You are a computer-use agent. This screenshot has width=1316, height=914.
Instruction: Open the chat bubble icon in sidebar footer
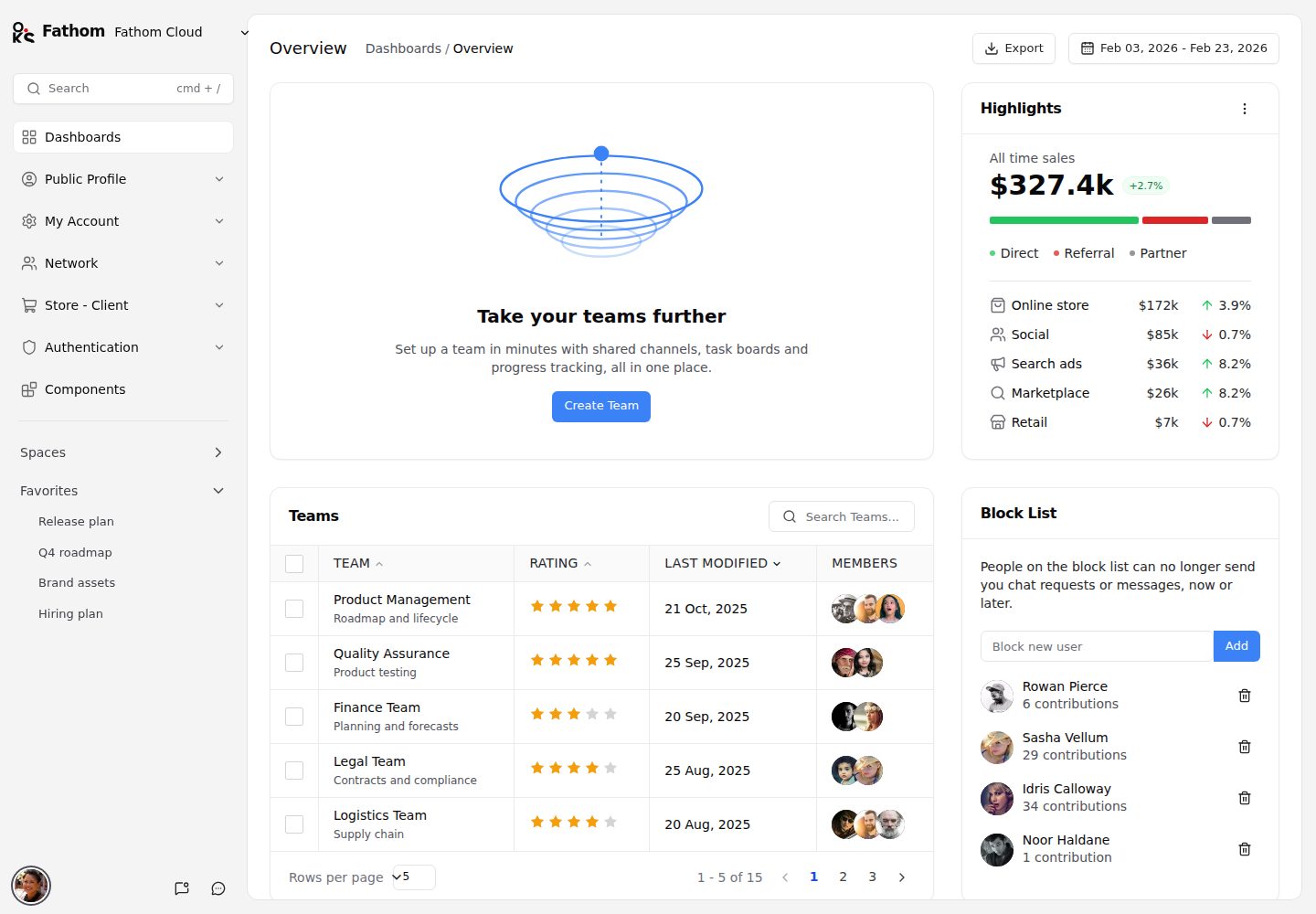[x=218, y=888]
